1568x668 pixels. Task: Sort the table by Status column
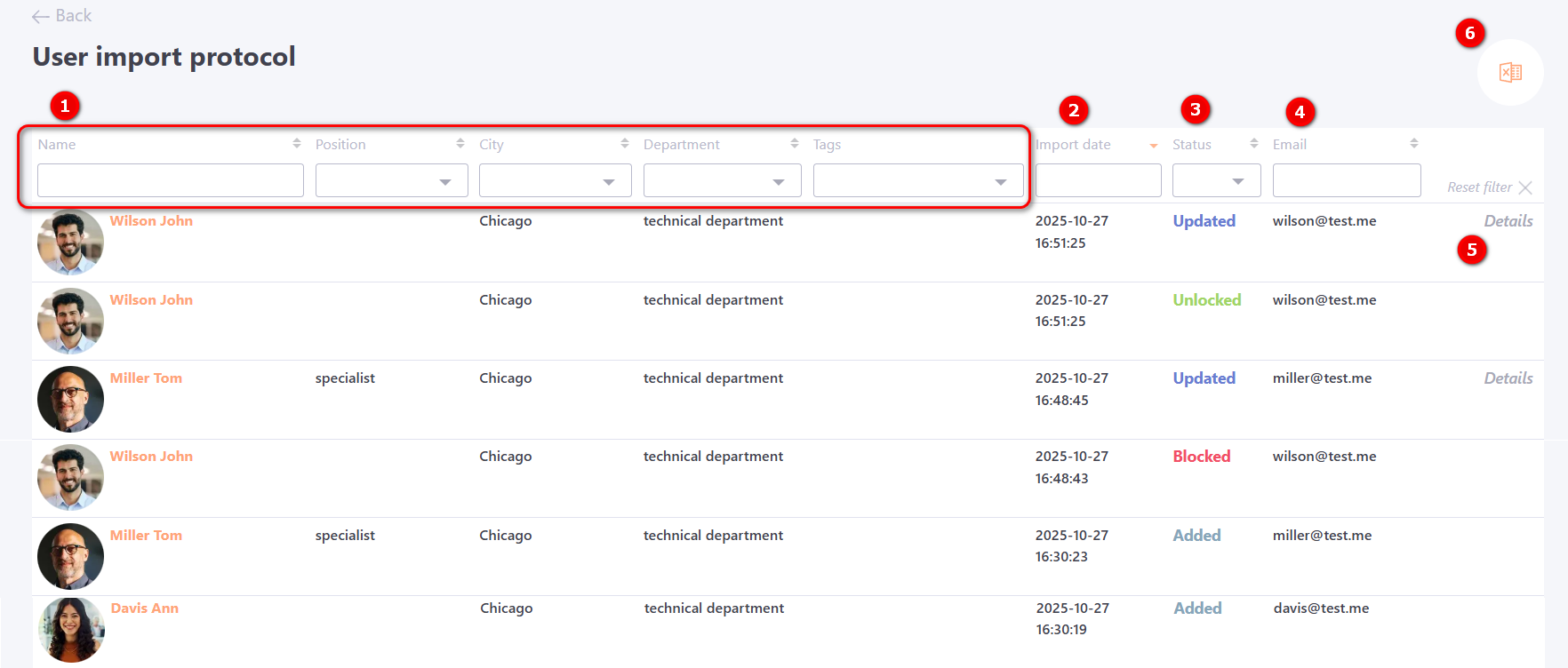[x=1254, y=144]
